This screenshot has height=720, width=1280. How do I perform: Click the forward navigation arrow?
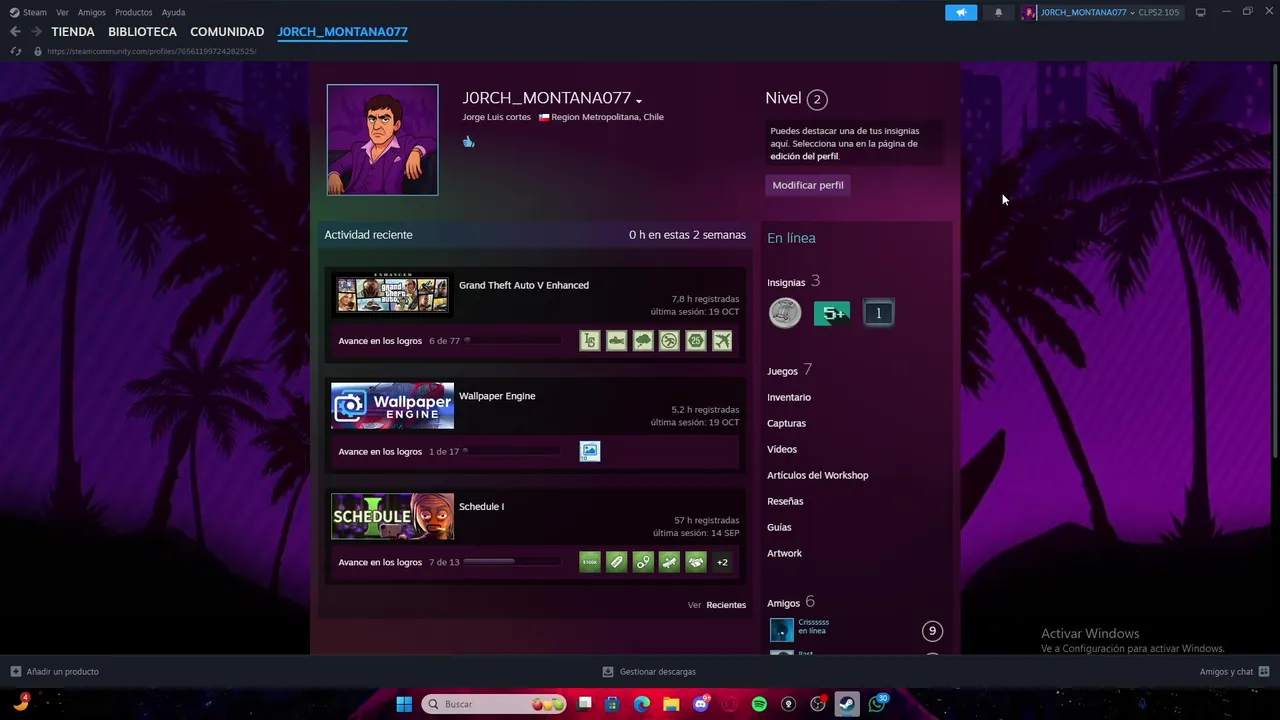point(37,32)
